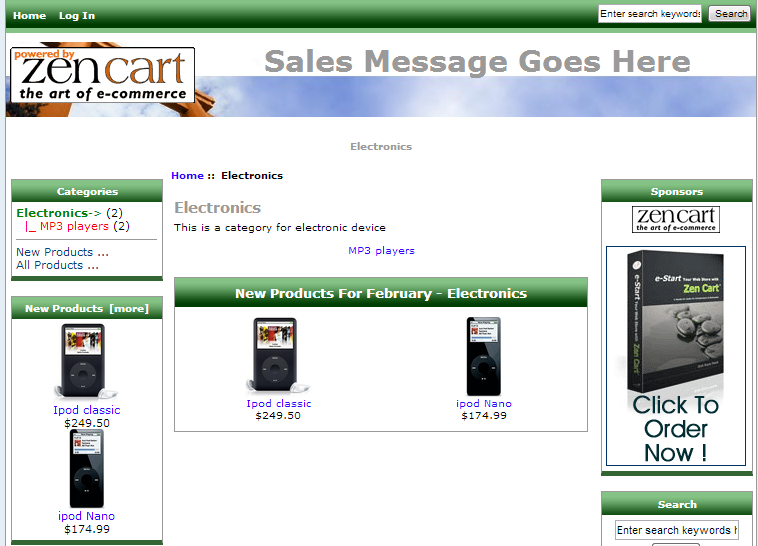Click ipod Nano image in center listing
The image size is (758, 546).
click(484, 355)
